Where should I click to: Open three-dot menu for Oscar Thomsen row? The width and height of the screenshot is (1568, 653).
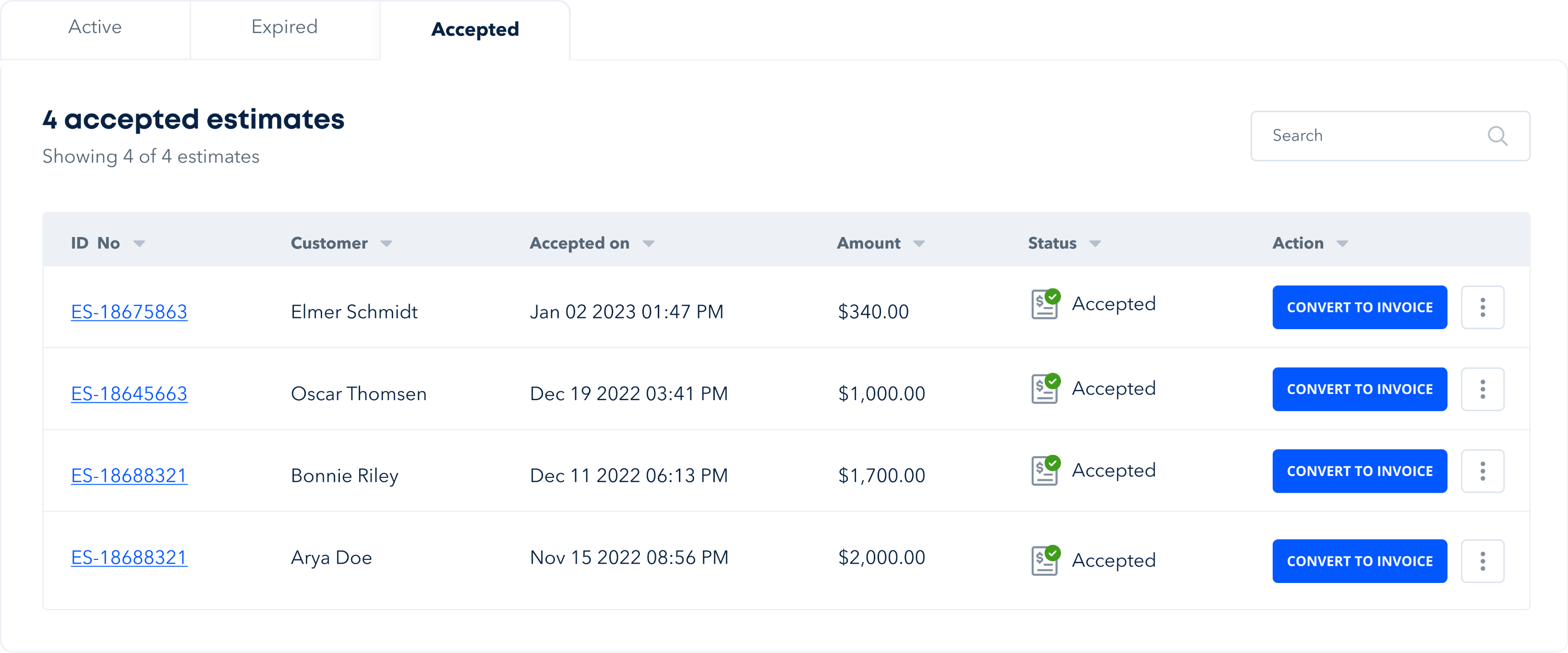[1482, 390]
